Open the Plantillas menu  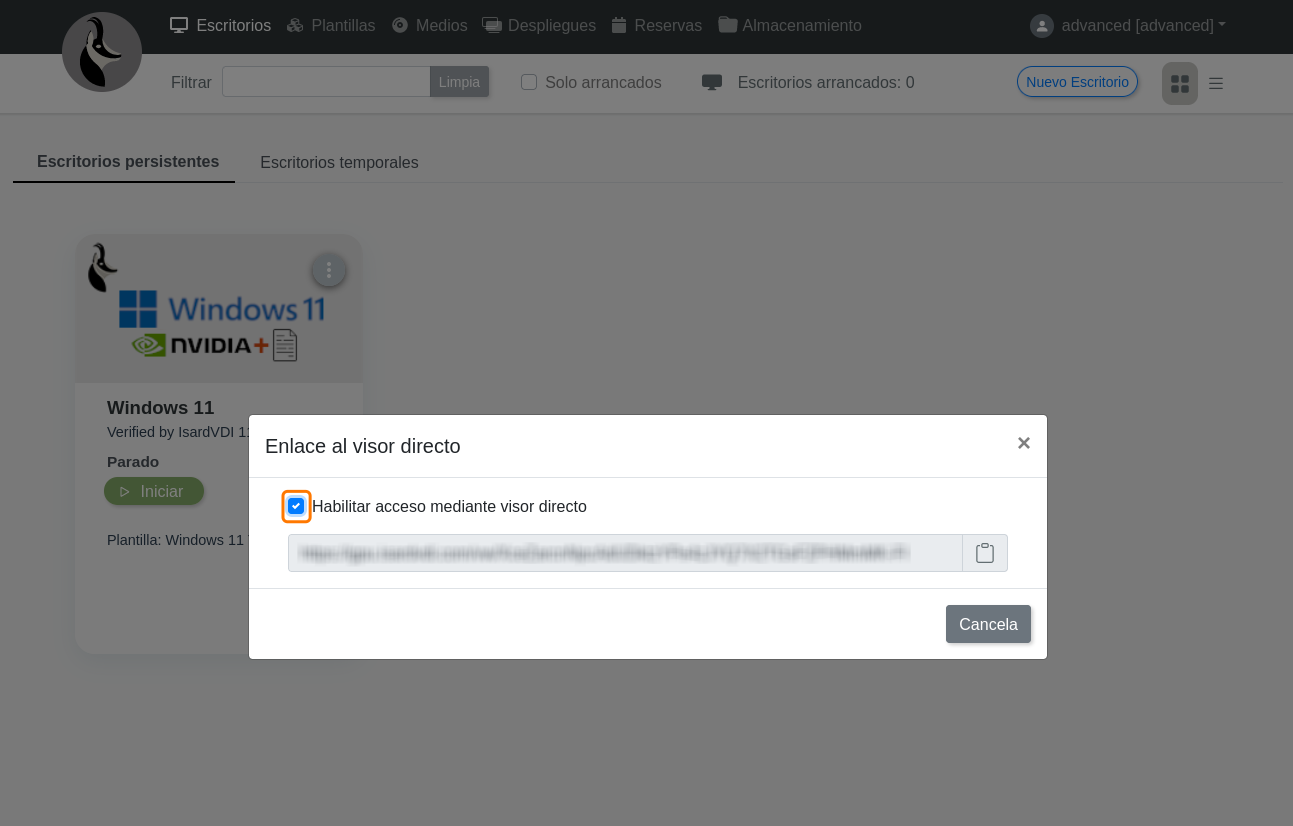(331, 26)
